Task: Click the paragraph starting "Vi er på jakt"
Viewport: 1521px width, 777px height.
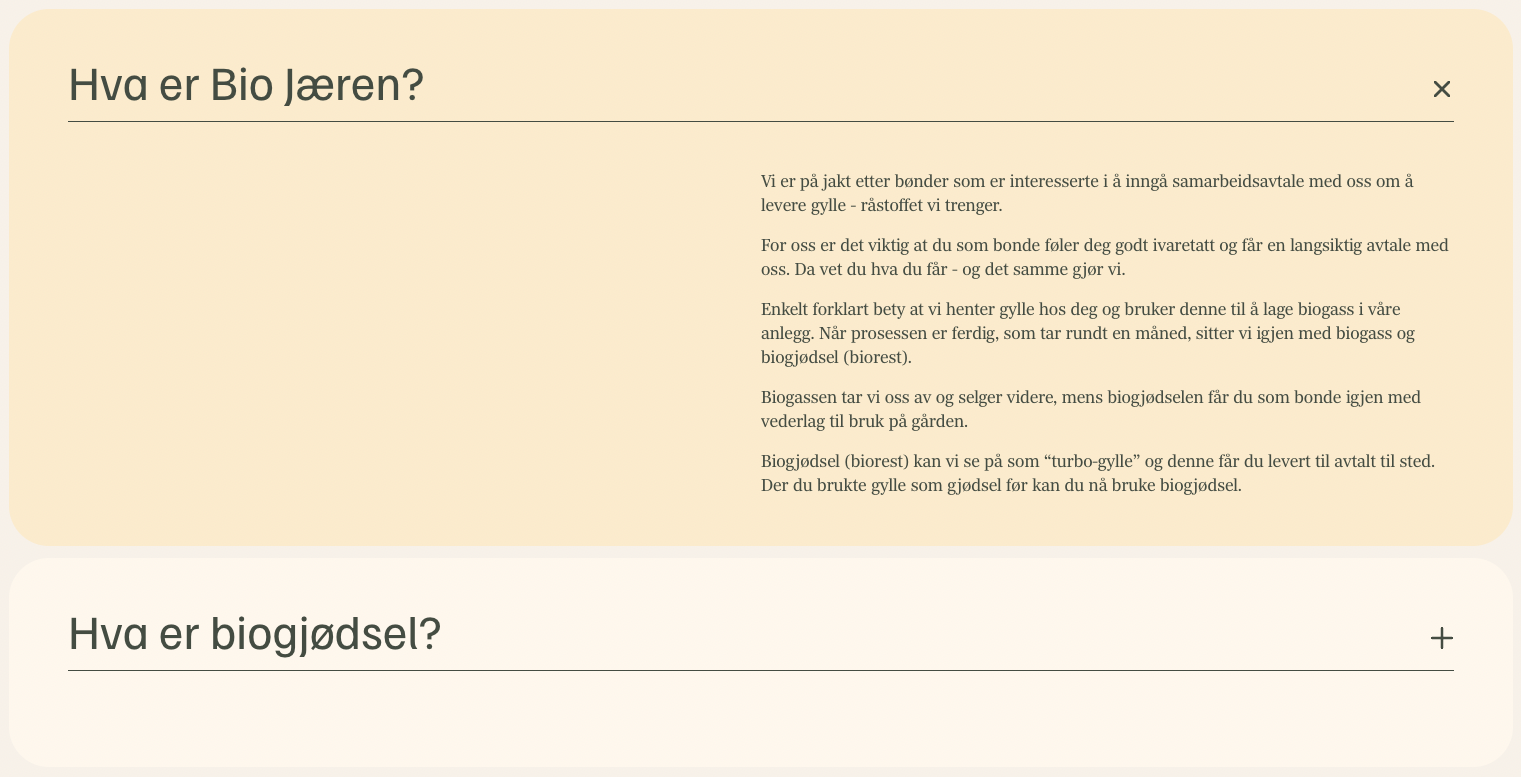Action: [1086, 193]
